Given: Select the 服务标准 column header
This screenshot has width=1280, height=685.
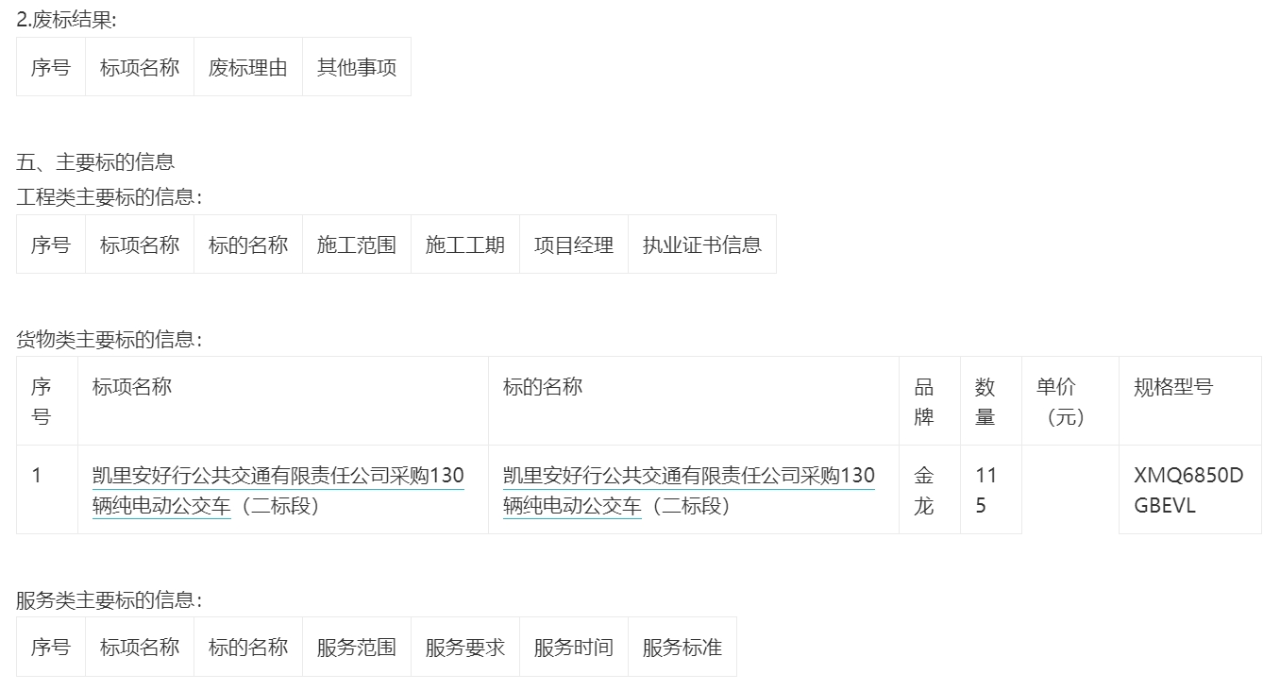Looking at the screenshot, I should coord(682,647).
